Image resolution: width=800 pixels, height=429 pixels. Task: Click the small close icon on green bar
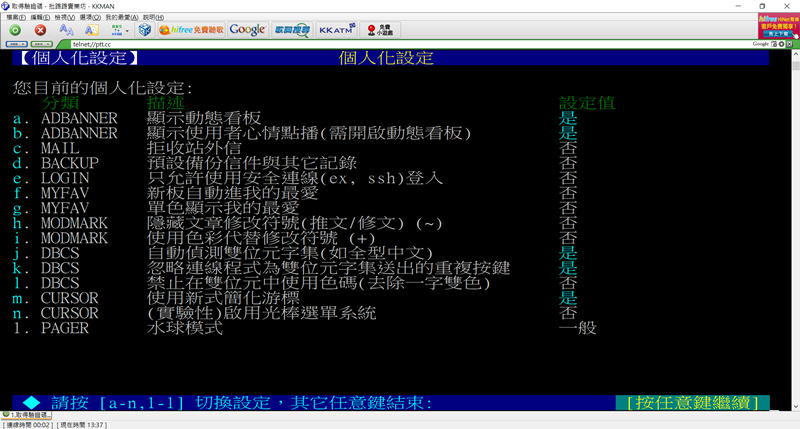(x=789, y=44)
